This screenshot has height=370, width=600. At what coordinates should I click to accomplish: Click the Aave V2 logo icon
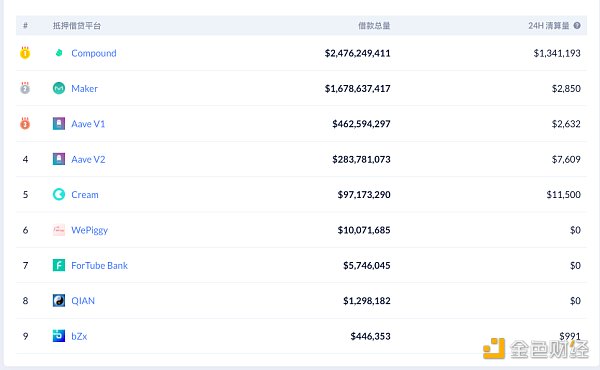pos(59,159)
